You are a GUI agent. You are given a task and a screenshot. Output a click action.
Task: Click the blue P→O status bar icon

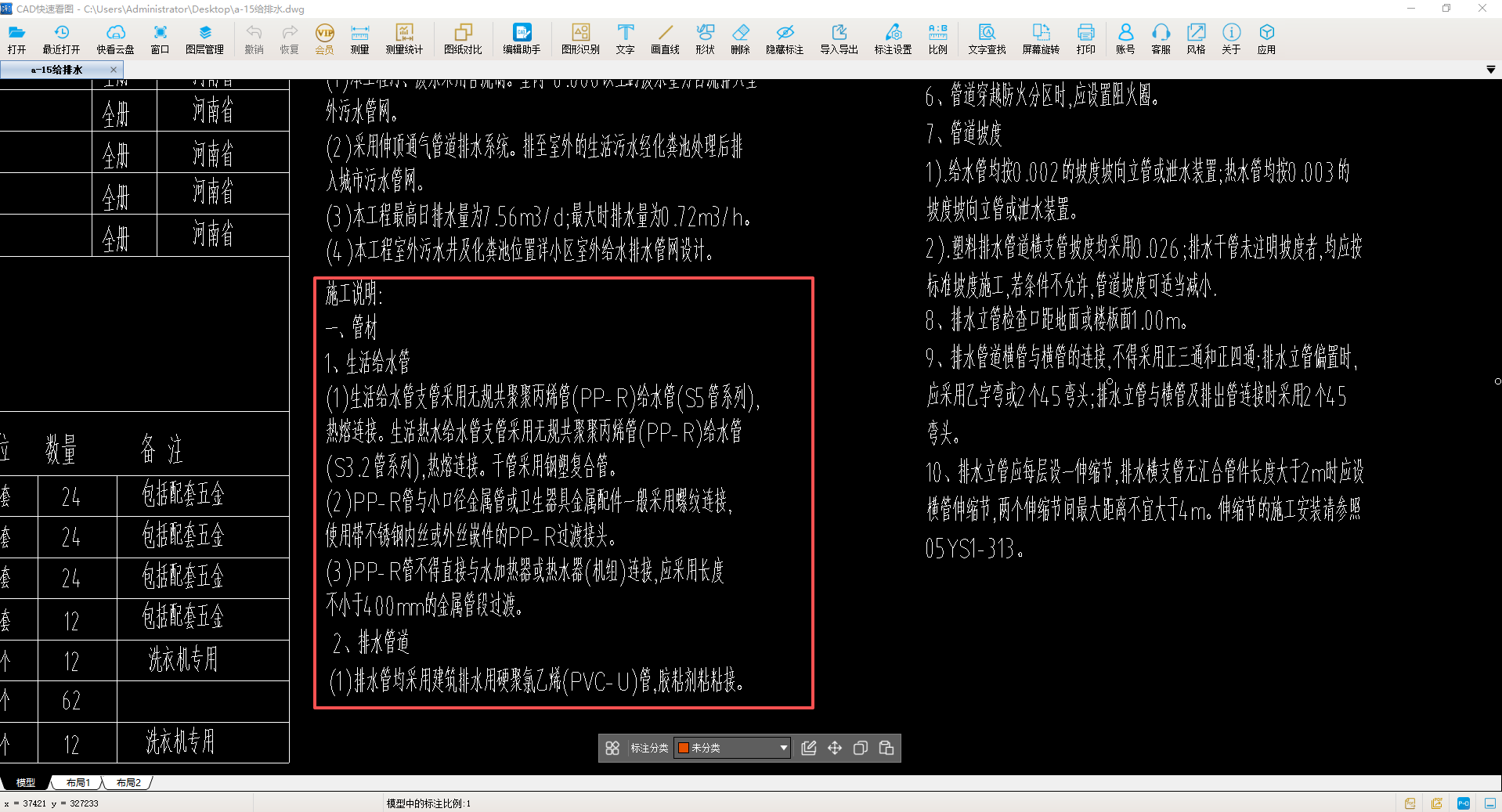(x=1464, y=803)
